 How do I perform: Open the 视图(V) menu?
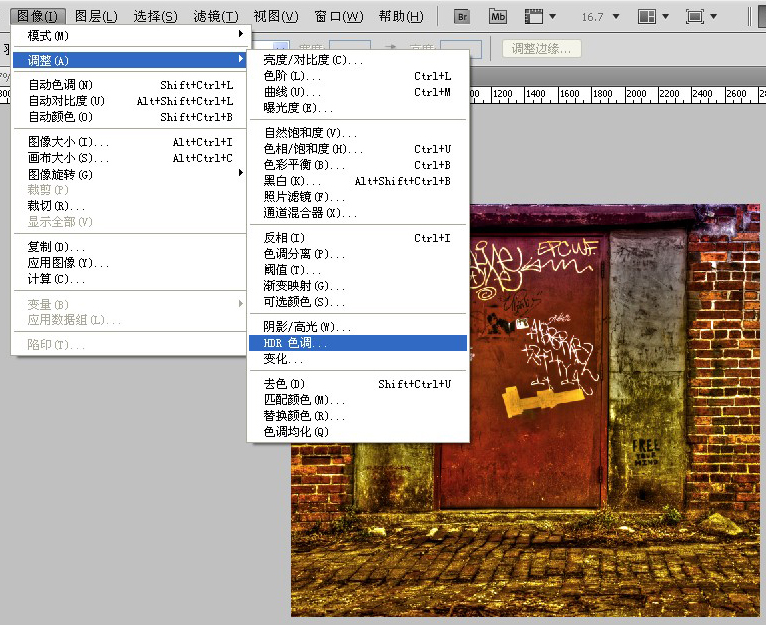tap(276, 16)
